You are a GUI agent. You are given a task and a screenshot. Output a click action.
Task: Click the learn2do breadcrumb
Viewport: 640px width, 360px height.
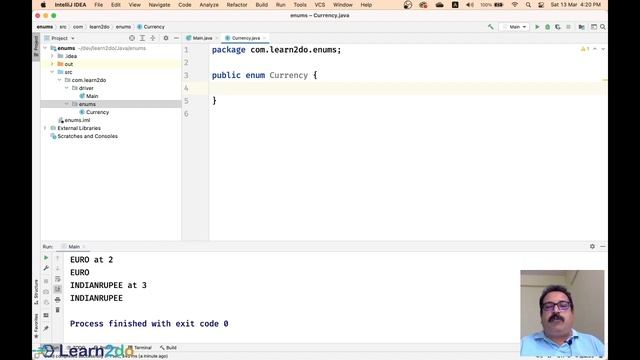click(99, 27)
